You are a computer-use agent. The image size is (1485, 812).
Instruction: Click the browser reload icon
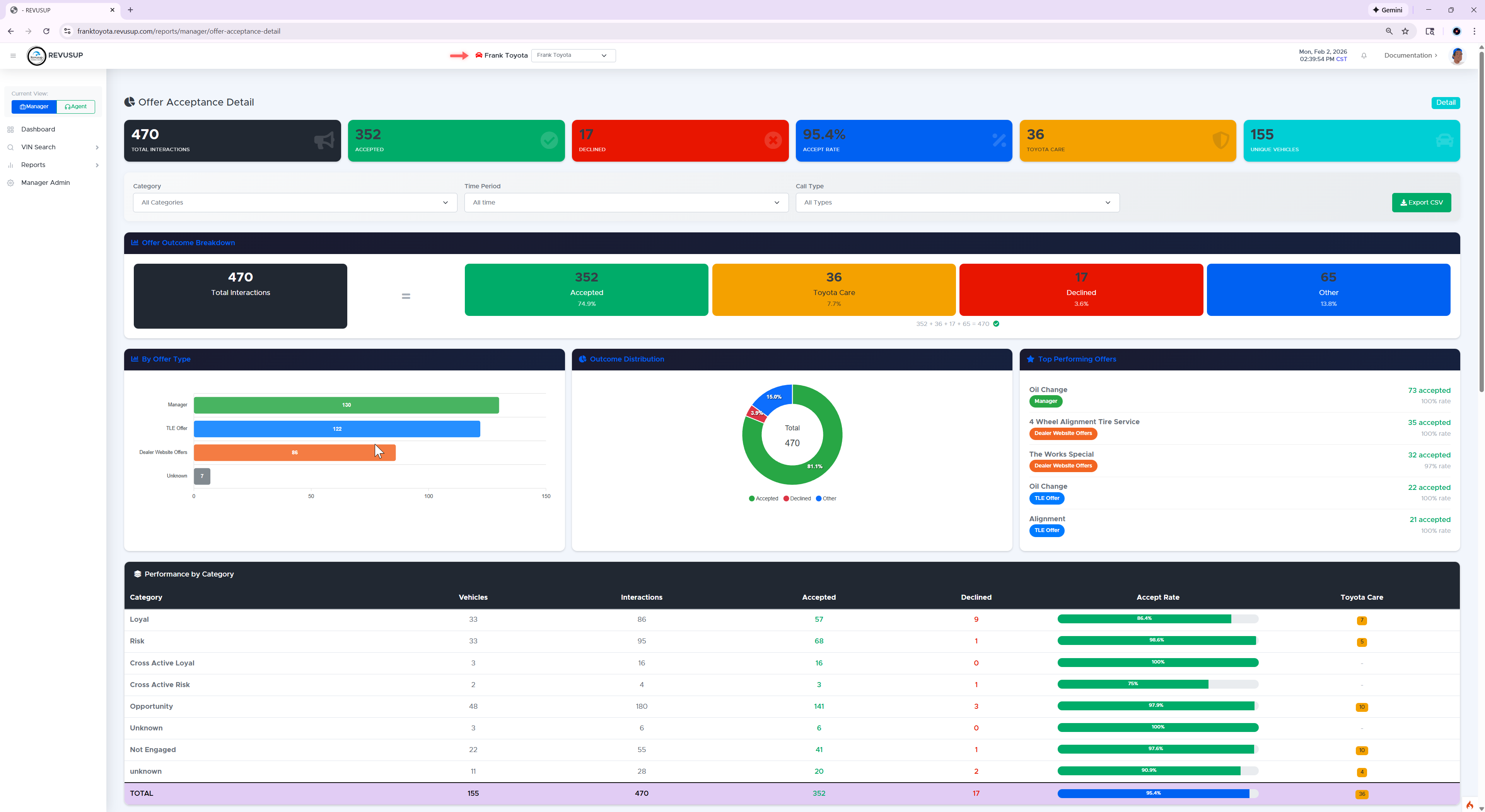(46, 31)
